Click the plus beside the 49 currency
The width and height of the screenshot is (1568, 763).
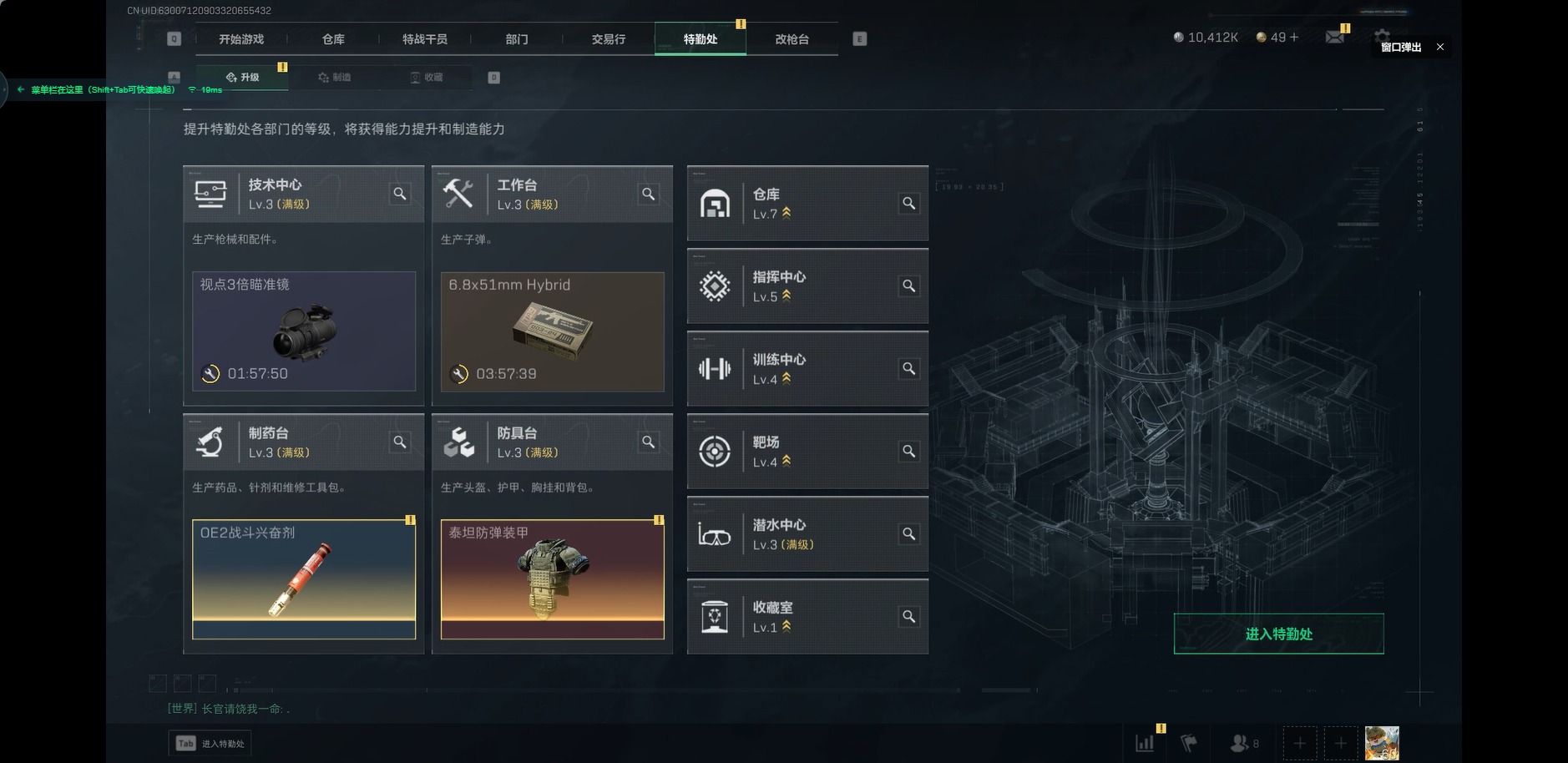tap(1294, 38)
